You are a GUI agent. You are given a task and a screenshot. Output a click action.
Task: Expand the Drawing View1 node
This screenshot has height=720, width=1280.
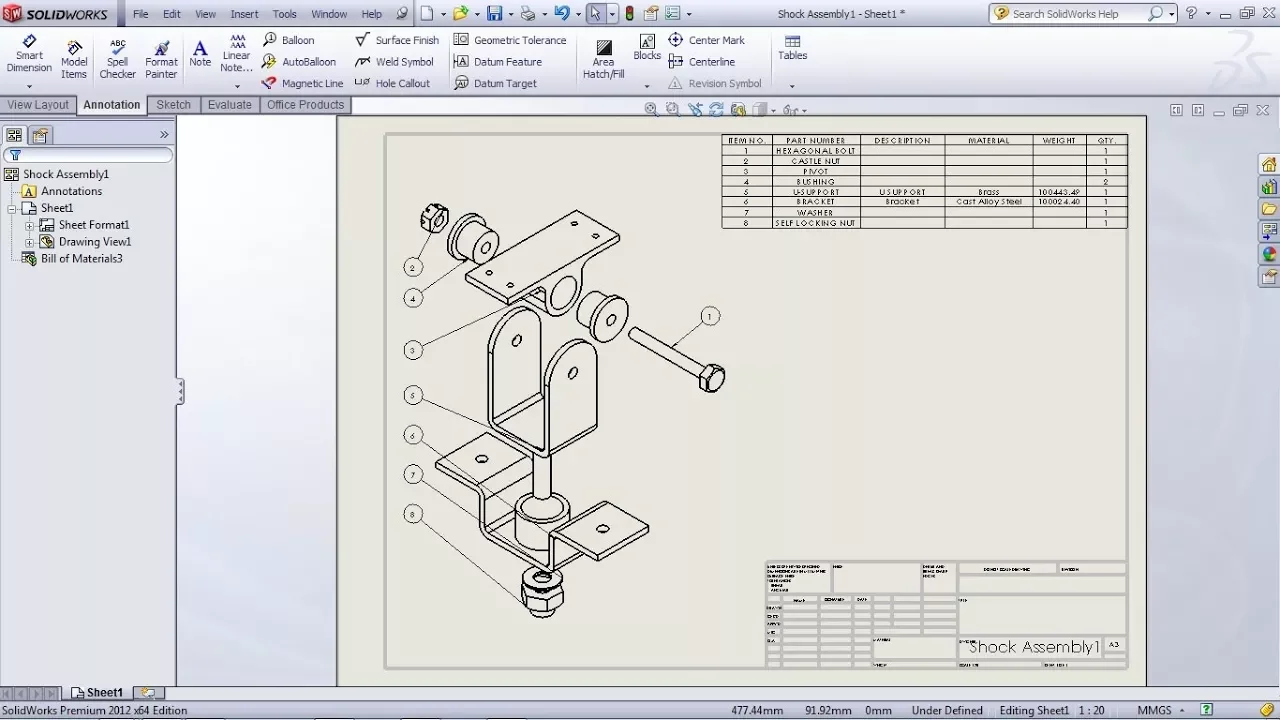30,242
